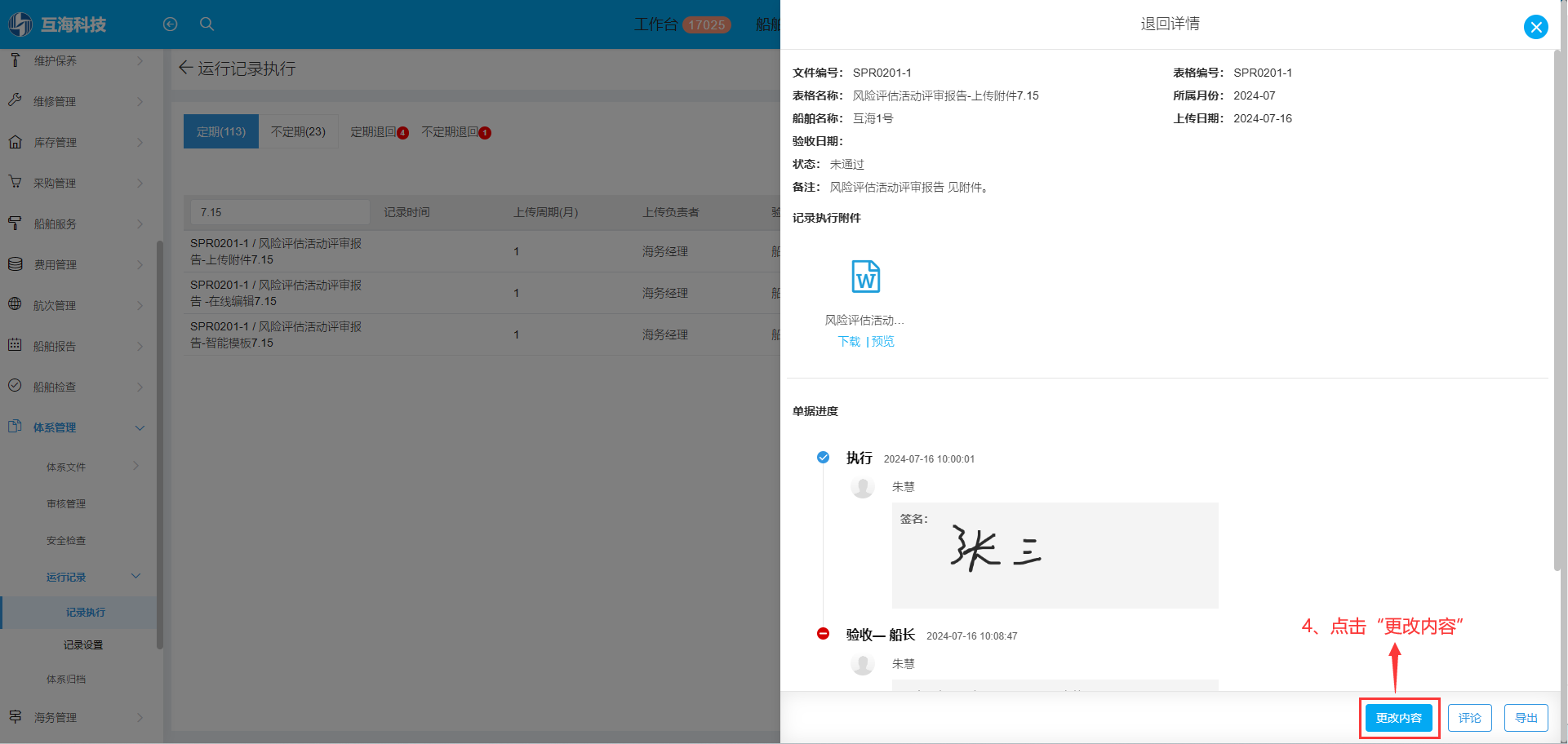Image resolution: width=1568 pixels, height=744 pixels.
Task: Click 预览 link under attachment
Action: click(882, 341)
